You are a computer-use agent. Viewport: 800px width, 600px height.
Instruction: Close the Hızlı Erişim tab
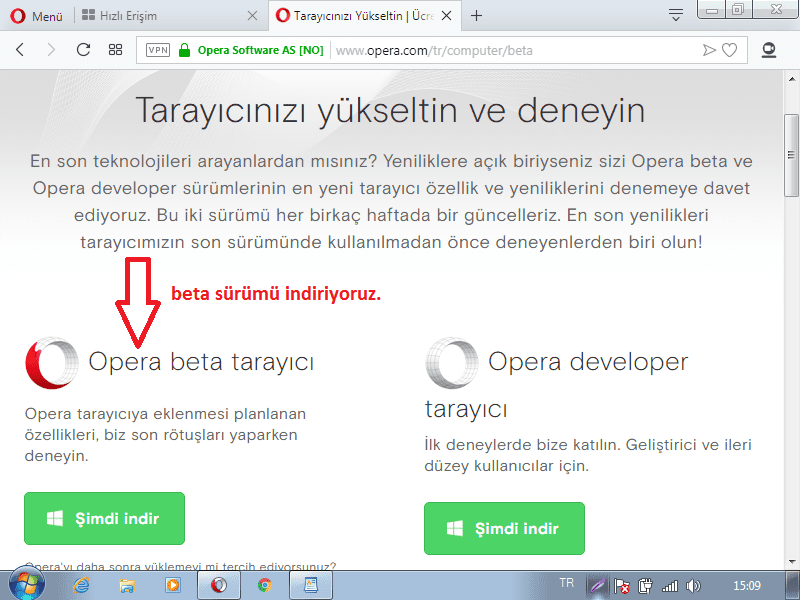(x=252, y=16)
